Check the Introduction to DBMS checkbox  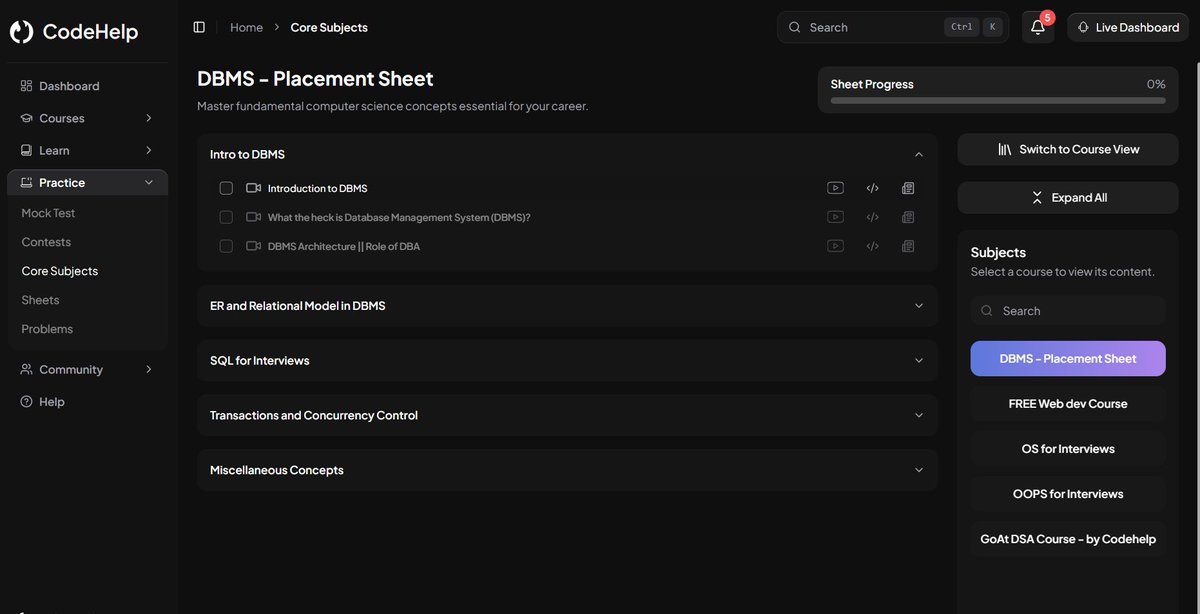(226, 188)
